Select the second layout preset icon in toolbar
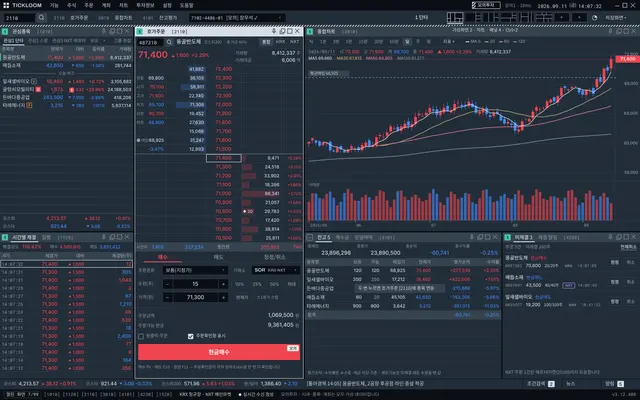Image resolution: width=640 pixels, height=400 pixels. 471,18
